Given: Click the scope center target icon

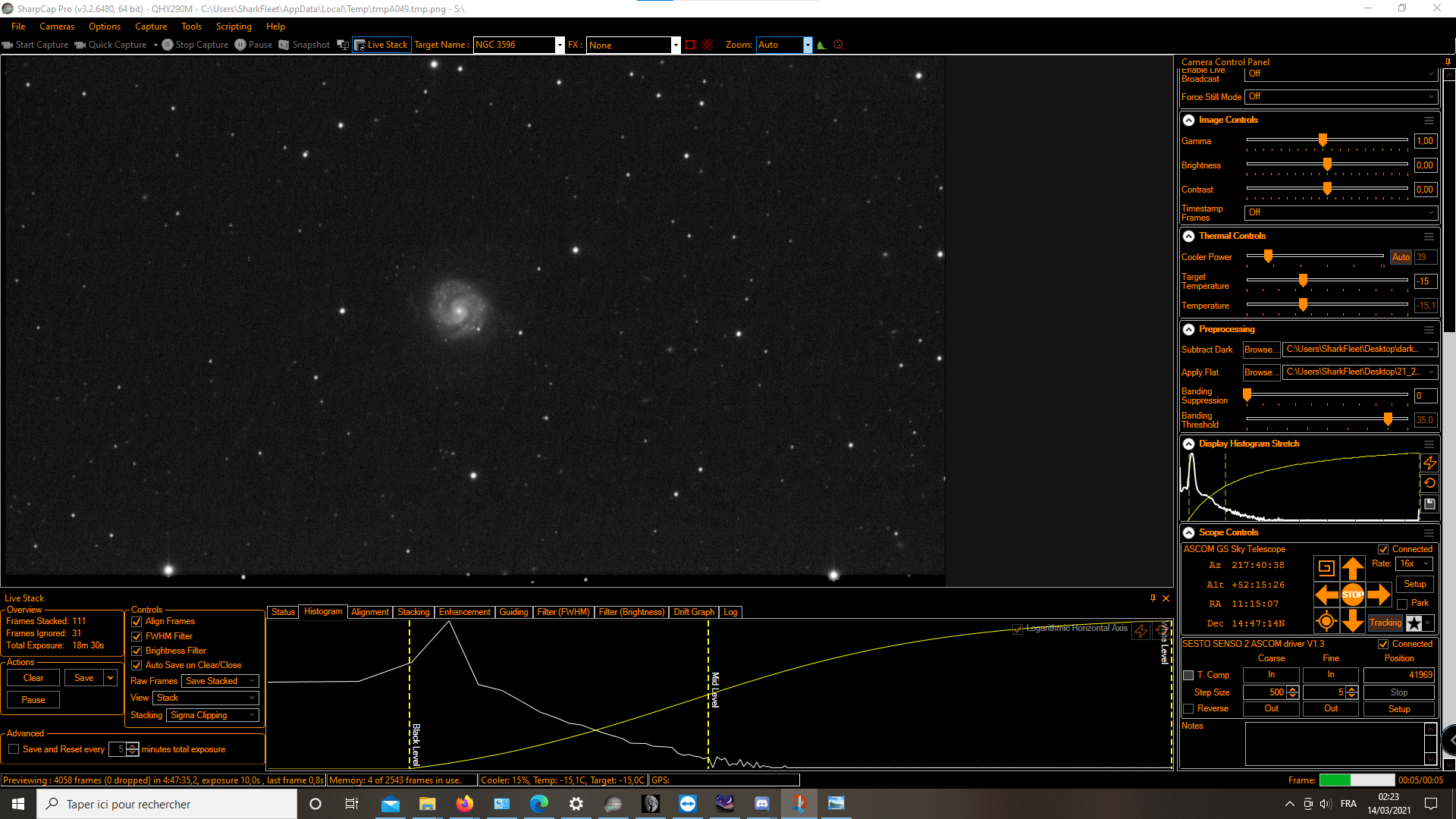Looking at the screenshot, I should click(1326, 622).
